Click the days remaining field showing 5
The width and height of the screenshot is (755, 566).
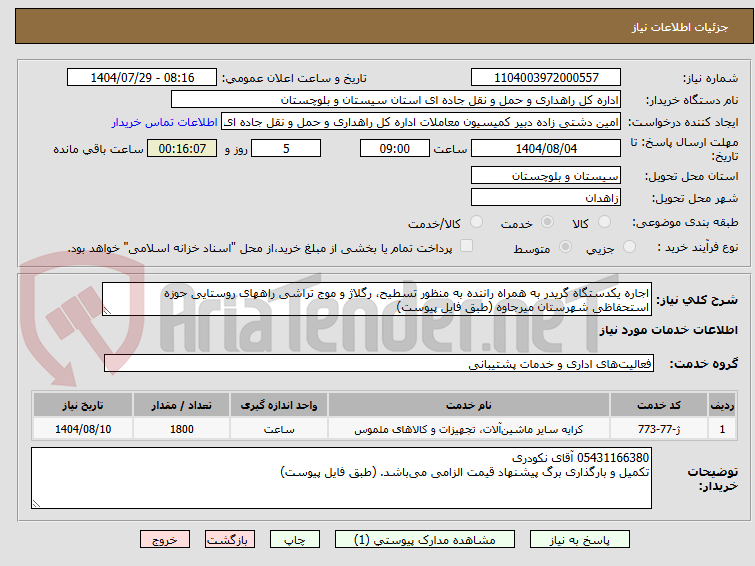coord(286,148)
